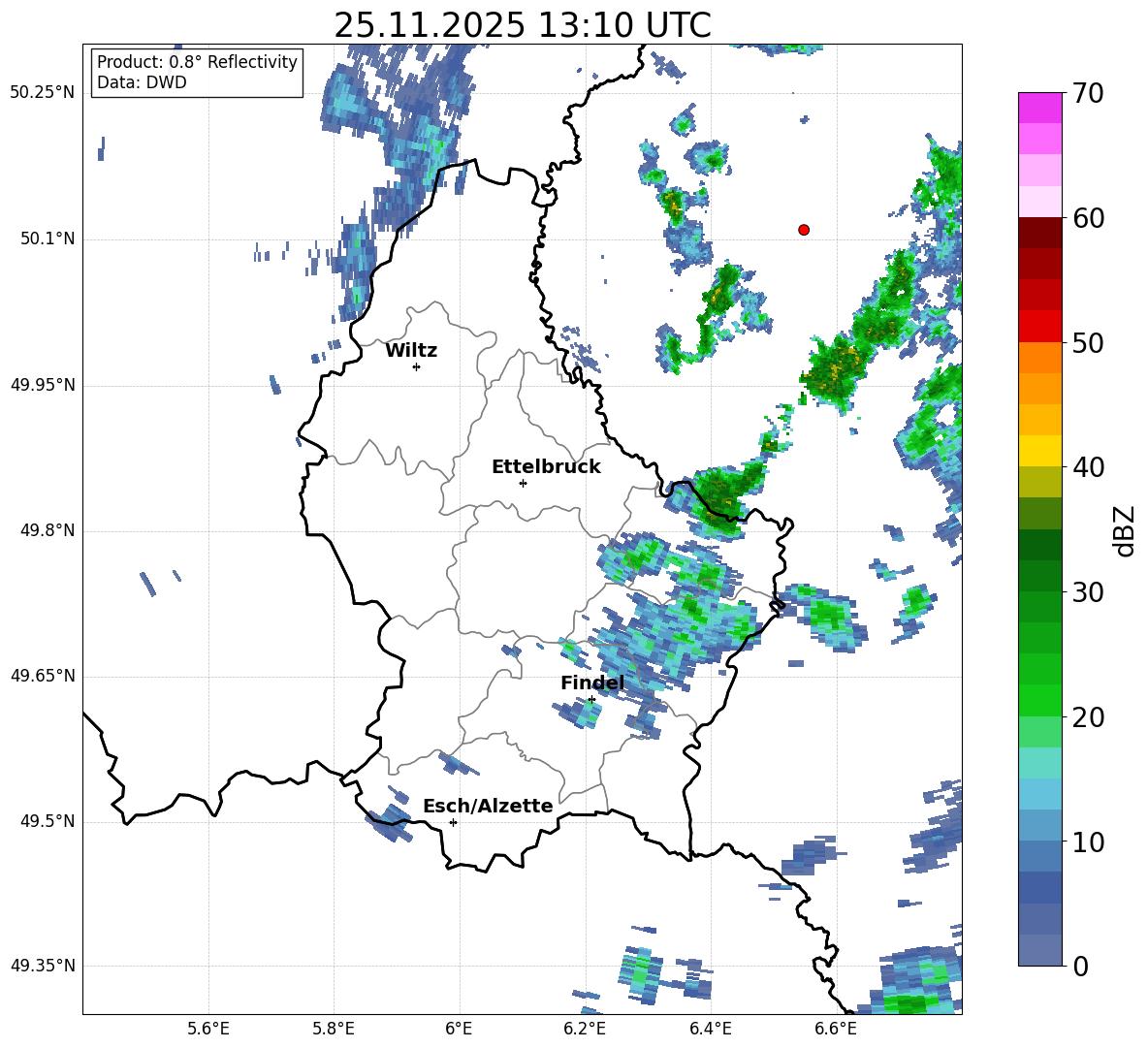This screenshot has width=1148, height=1048.
Task: Click the colorbar tick label 0
Action: point(1080,967)
